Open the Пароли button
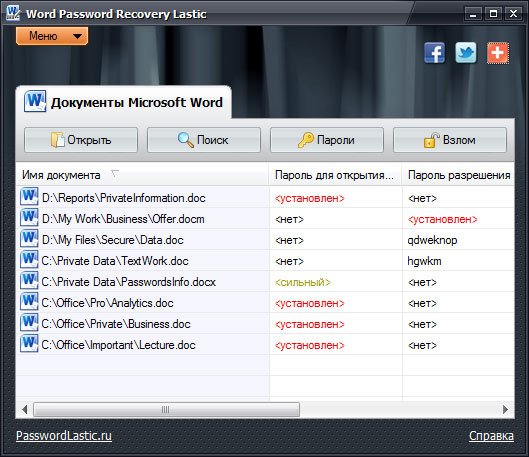Image resolution: width=529 pixels, height=457 pixels. (327, 140)
